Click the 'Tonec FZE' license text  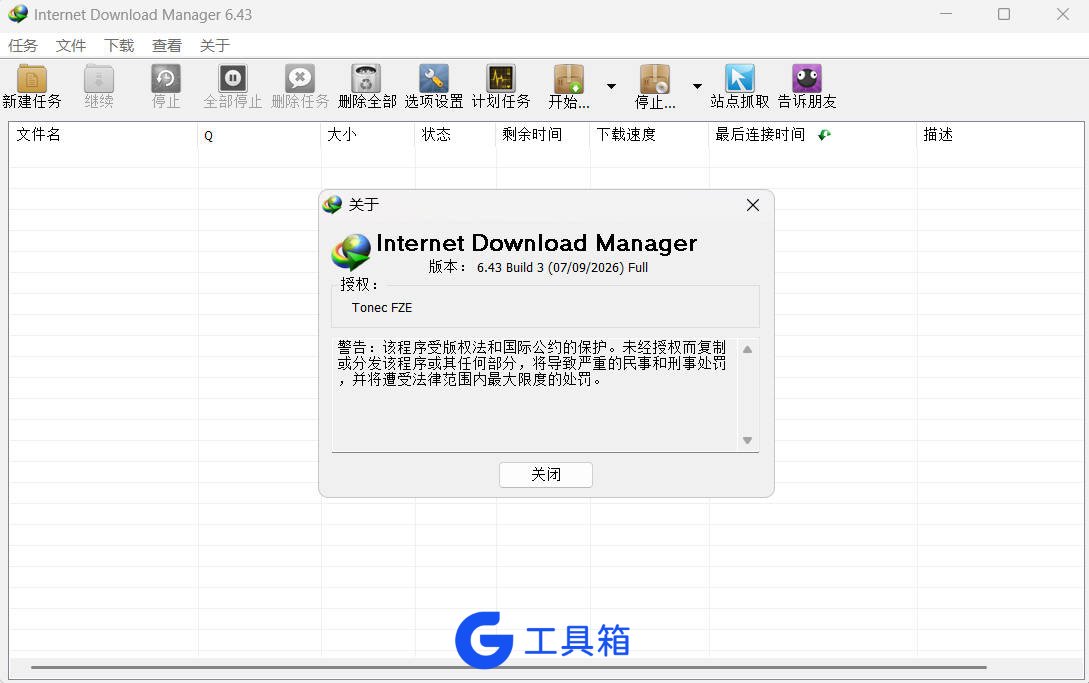pos(382,308)
